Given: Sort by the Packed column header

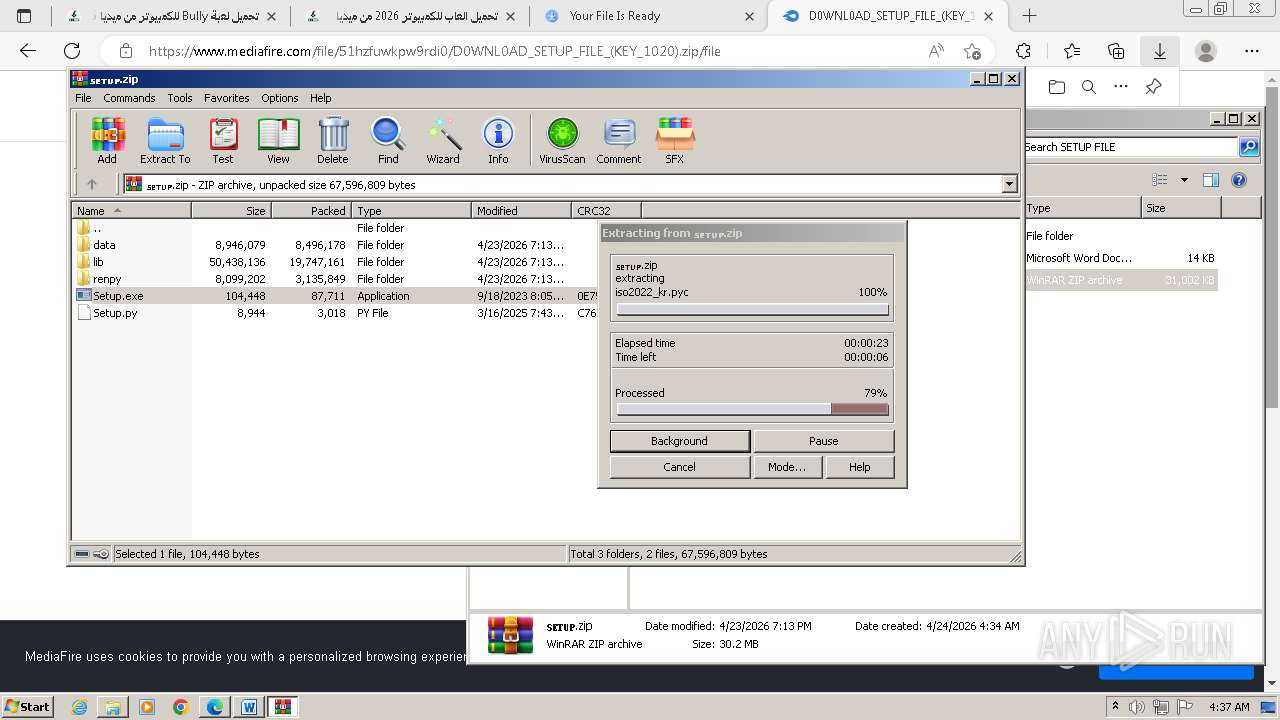Looking at the screenshot, I should [311, 210].
